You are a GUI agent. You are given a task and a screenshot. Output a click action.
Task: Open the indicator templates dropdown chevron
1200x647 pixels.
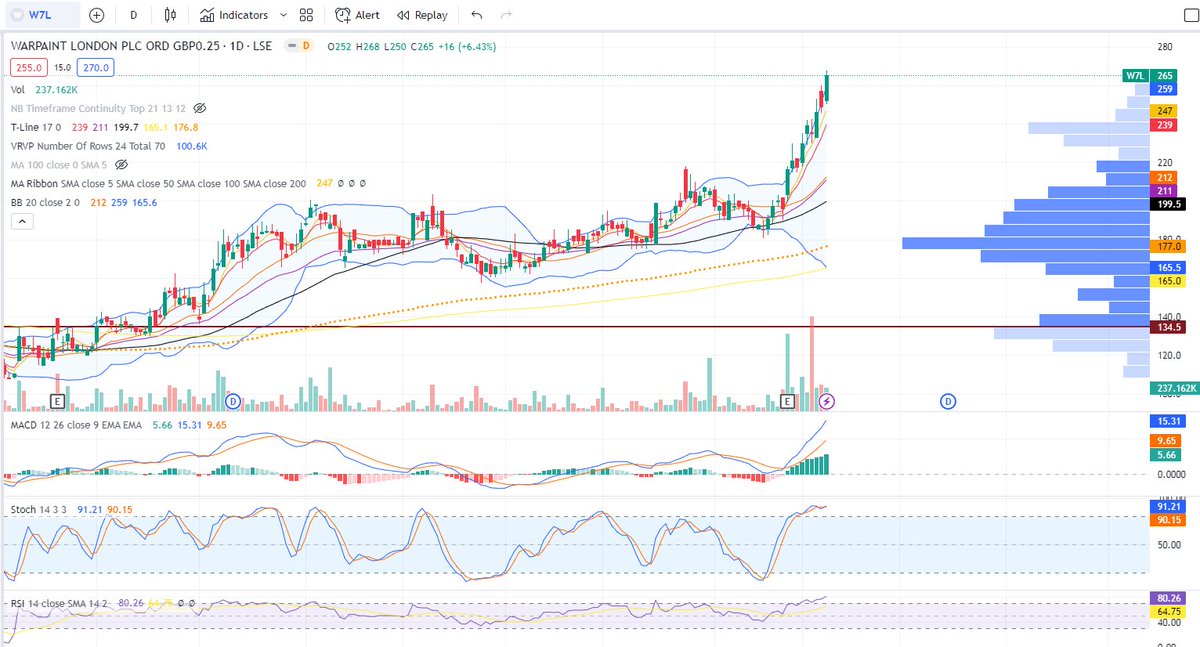pyautogui.click(x=284, y=15)
